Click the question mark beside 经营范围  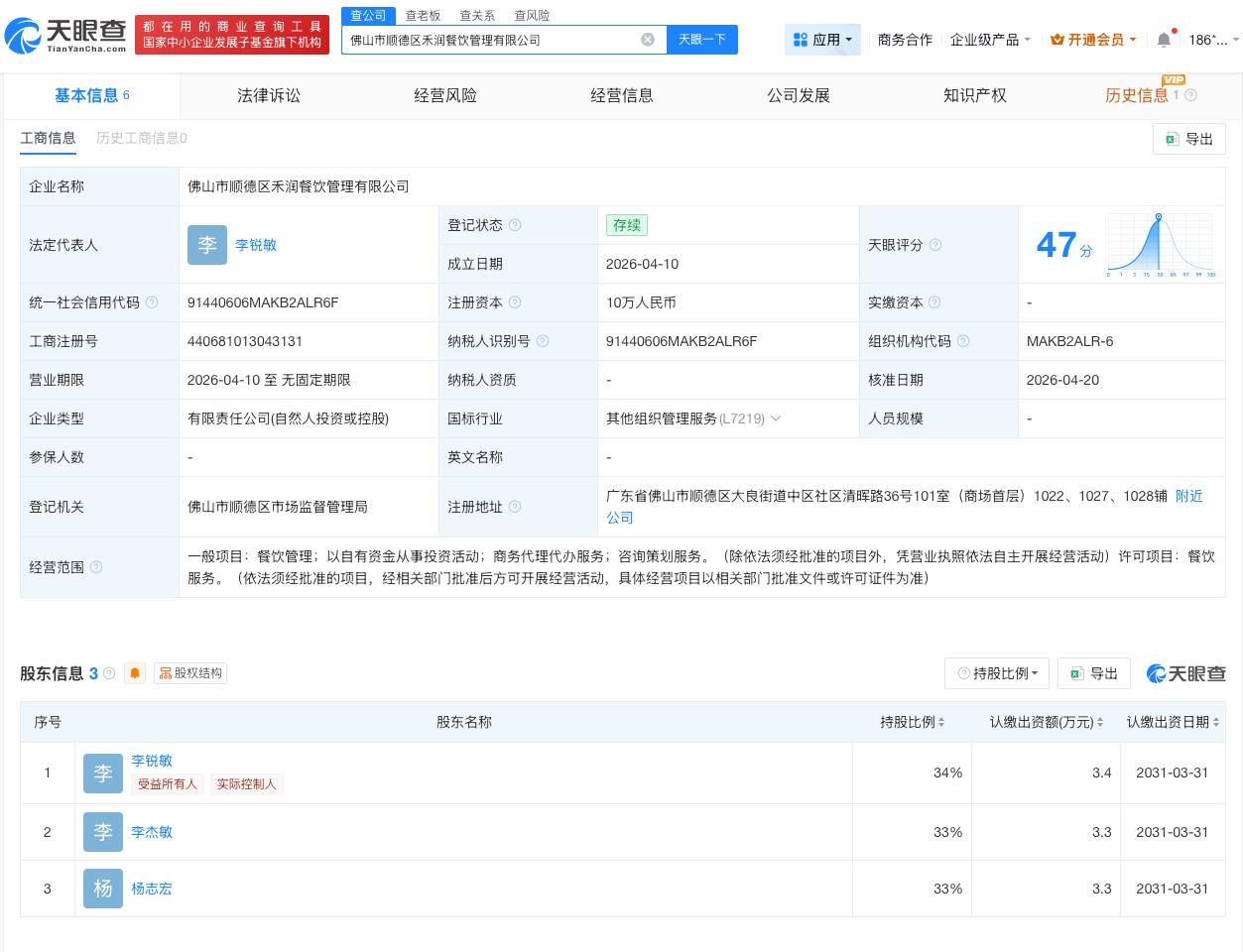coord(95,567)
